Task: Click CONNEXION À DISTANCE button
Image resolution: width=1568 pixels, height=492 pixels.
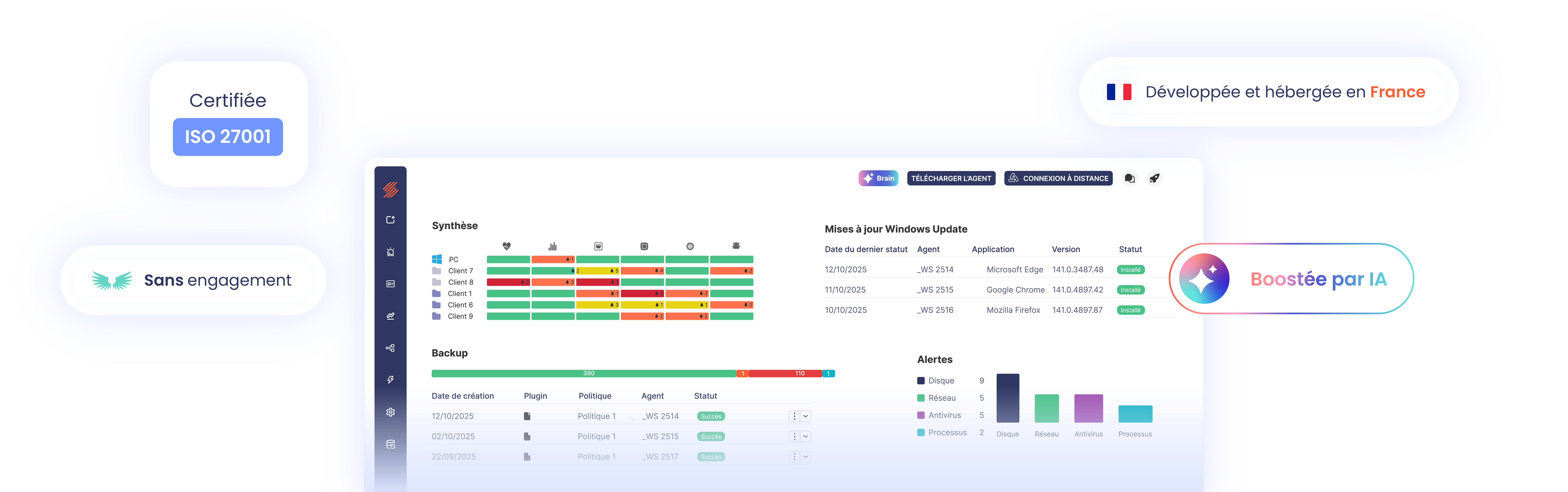Action: point(1058,178)
